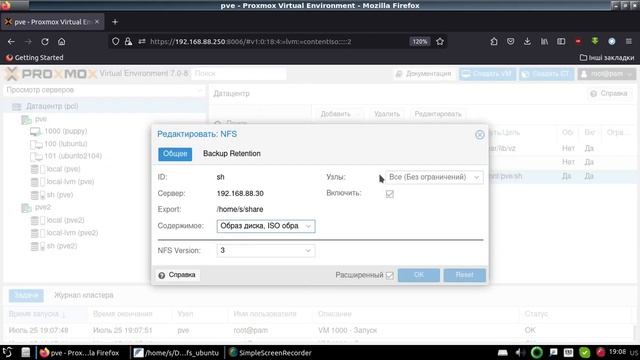The width and height of the screenshot is (640, 360).
Task: Click the site security lock icon
Action: click(128, 41)
